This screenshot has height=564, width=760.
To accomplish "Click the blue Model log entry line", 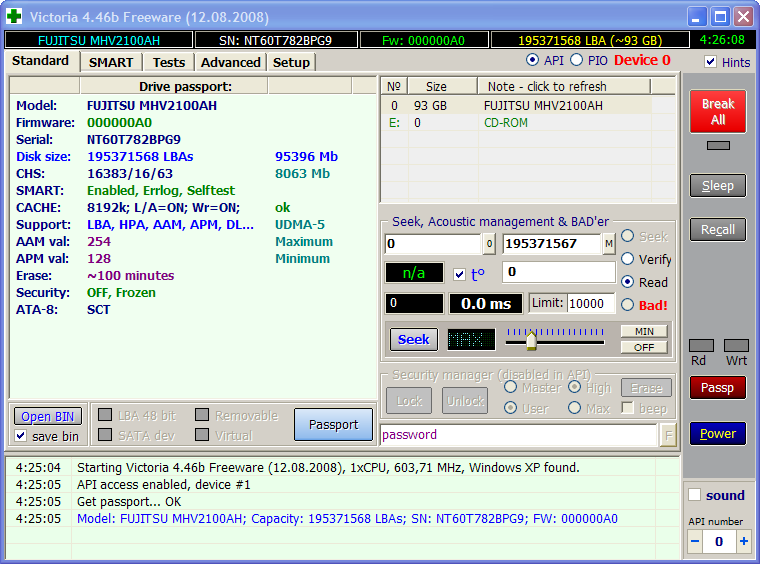I will 347,518.
